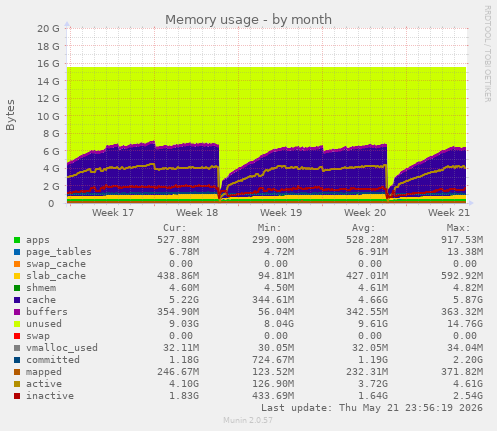Click the navy committed legend swatch
This screenshot has width=497, height=431.
17,360
